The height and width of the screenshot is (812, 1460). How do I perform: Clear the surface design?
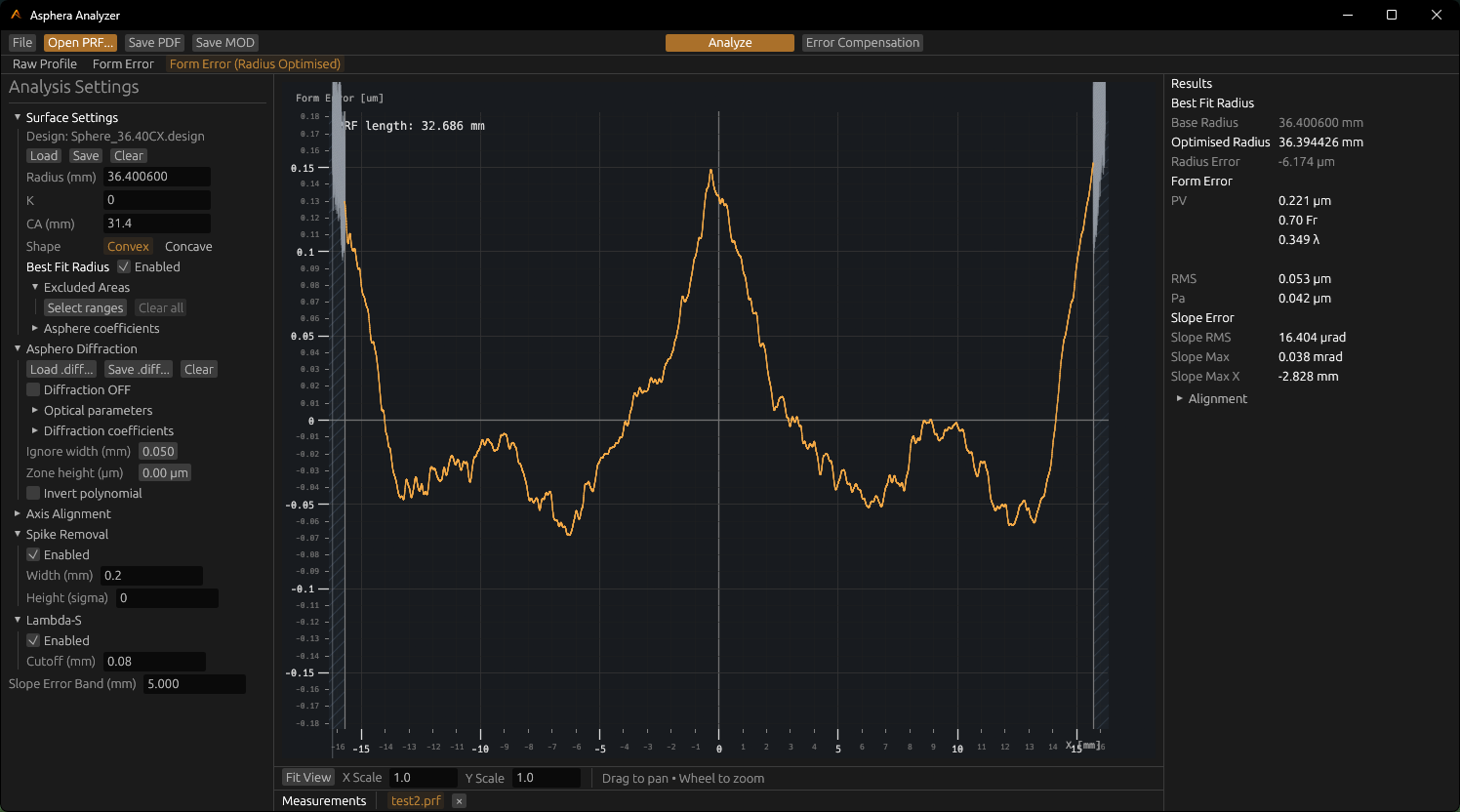(128, 155)
